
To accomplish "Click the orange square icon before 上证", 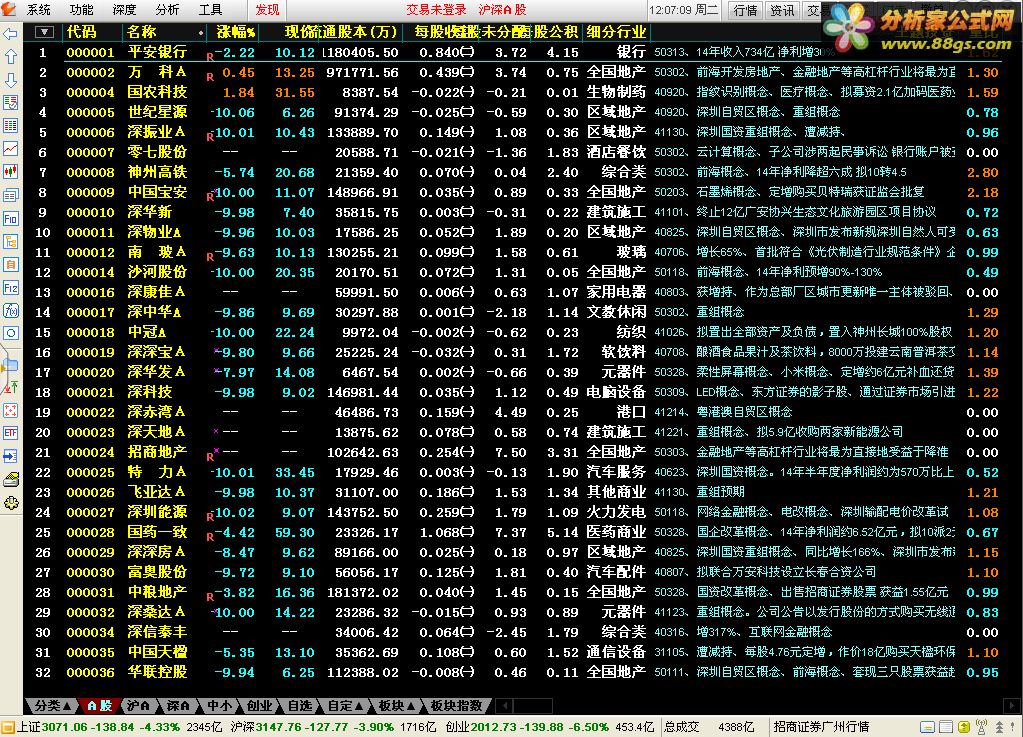I will (x=7, y=727).
